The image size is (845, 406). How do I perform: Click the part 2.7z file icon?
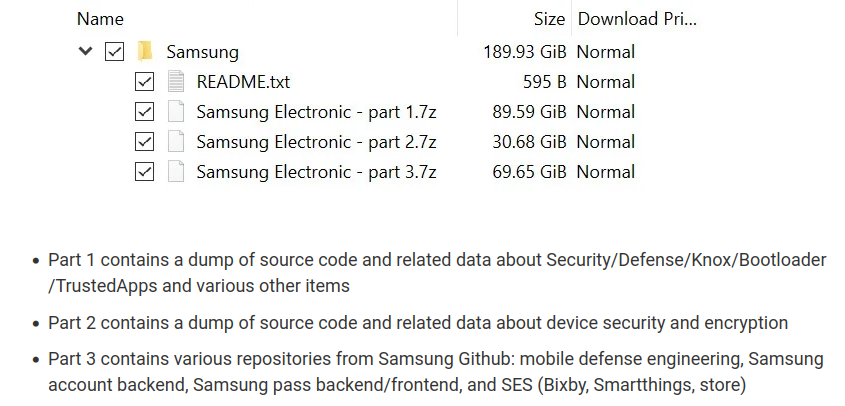[176, 141]
